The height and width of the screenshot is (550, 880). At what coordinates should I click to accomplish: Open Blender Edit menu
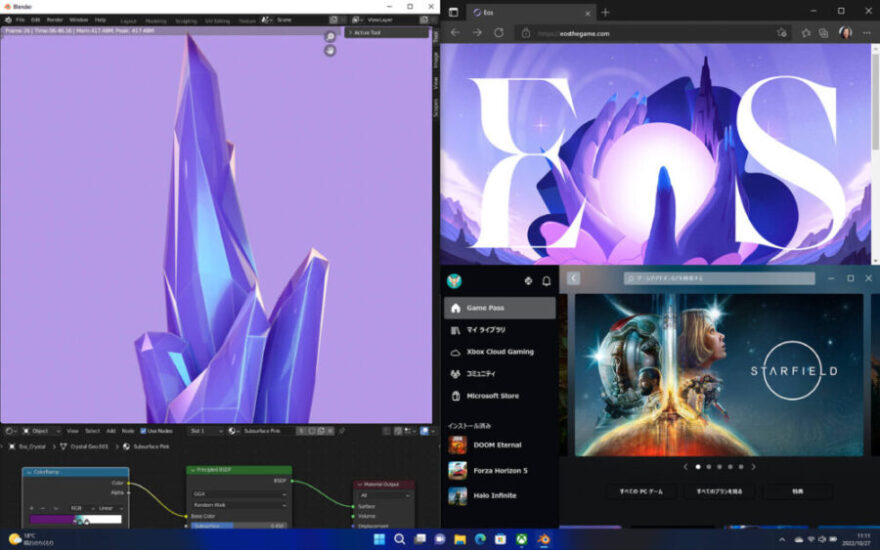(x=35, y=20)
